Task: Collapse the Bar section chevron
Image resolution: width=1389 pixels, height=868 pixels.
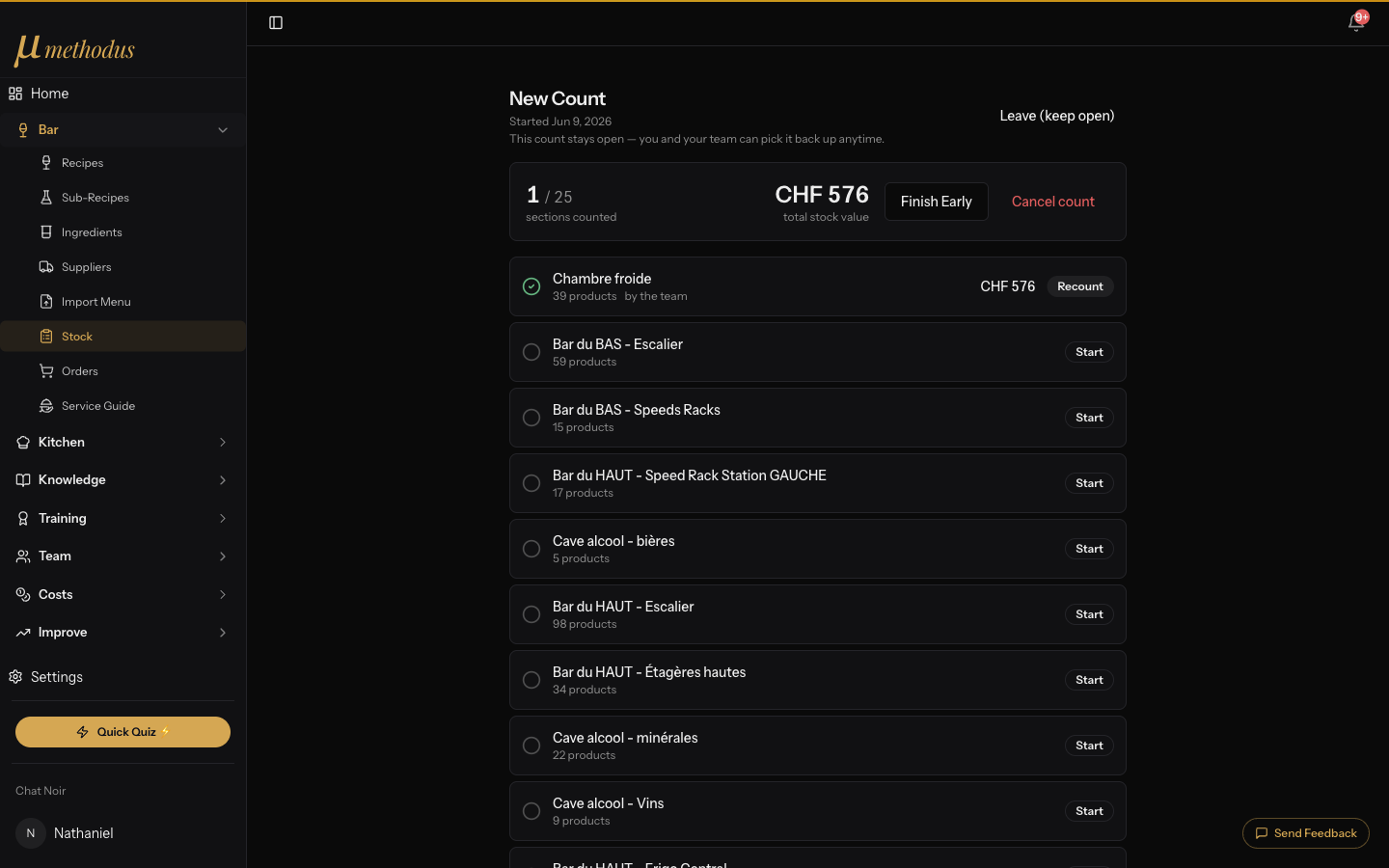Action: (x=223, y=130)
